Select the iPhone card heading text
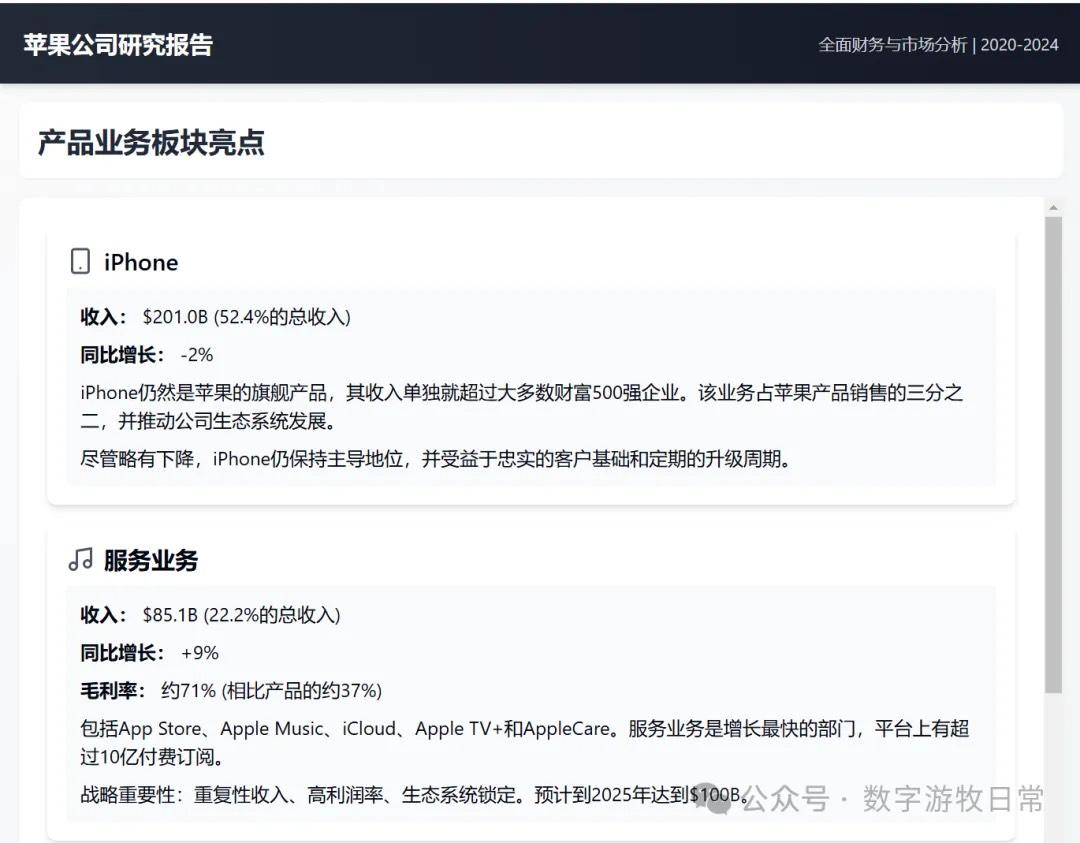Image resolution: width=1080 pixels, height=843 pixels. click(141, 262)
